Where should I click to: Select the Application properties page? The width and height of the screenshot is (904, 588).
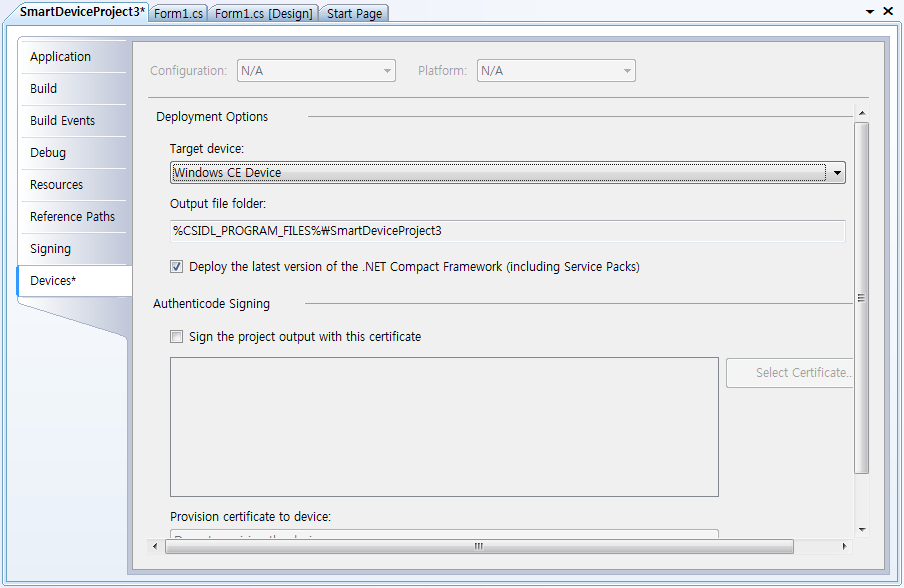[x=61, y=57]
